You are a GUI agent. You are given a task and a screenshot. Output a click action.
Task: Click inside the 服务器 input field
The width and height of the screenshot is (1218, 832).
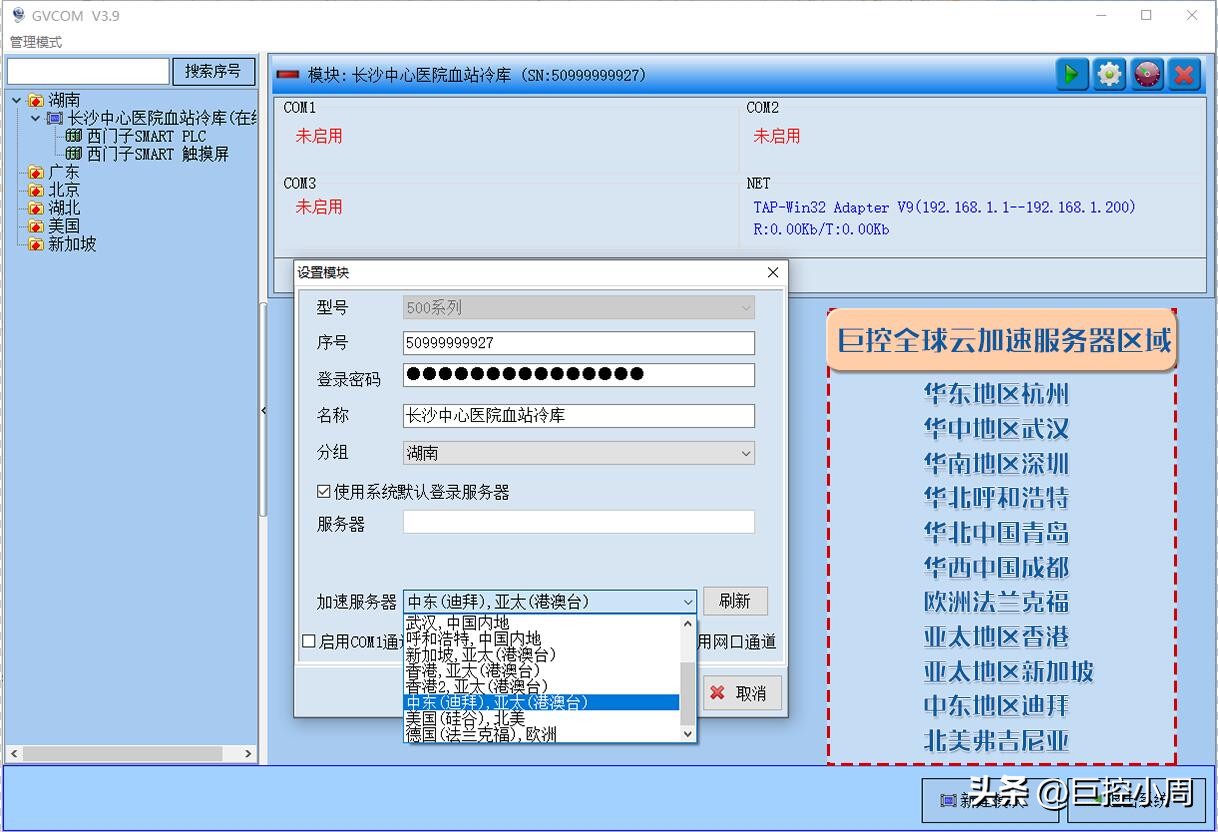[578, 521]
